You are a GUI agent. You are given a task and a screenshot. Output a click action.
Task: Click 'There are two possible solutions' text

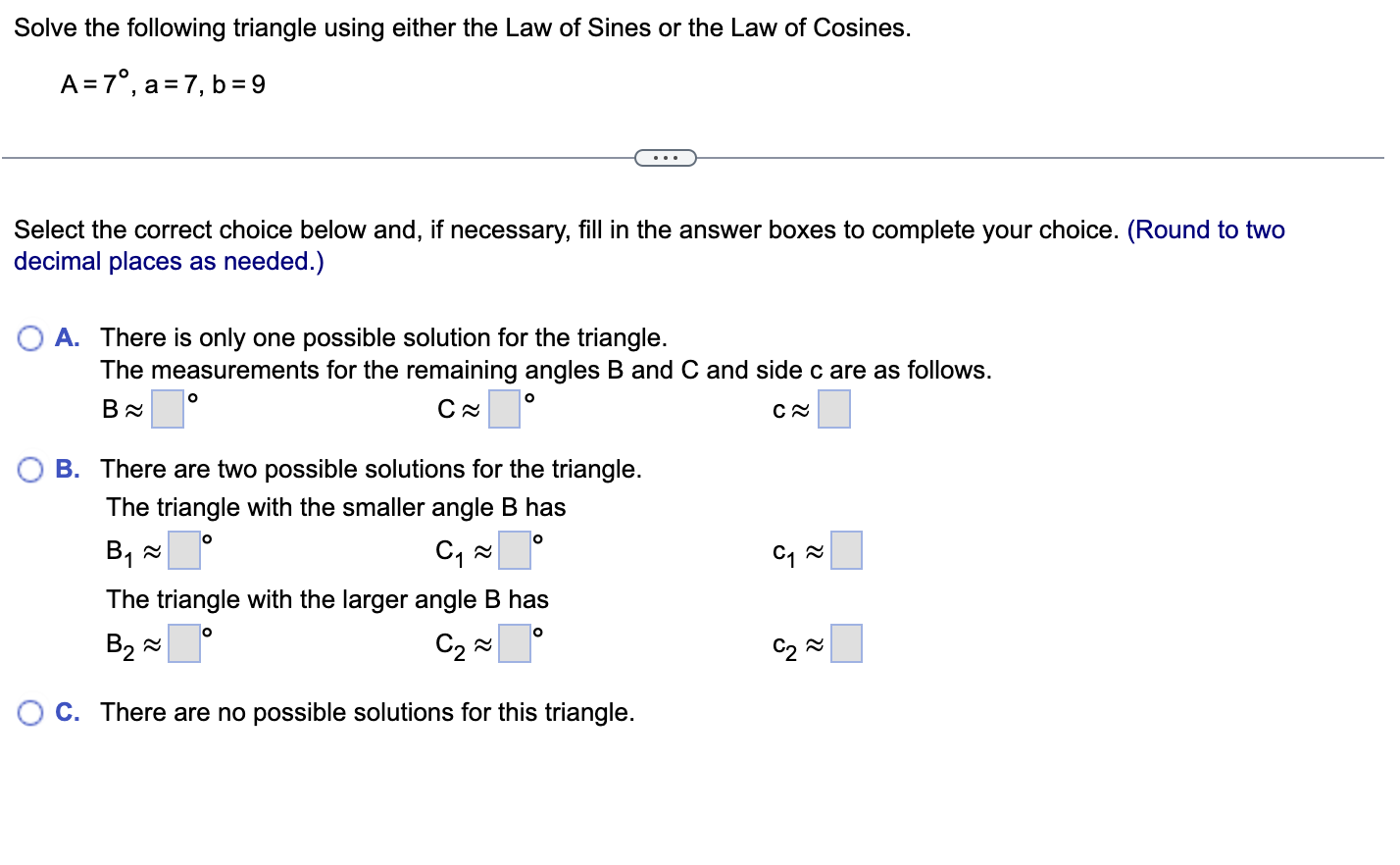[x=371, y=469]
